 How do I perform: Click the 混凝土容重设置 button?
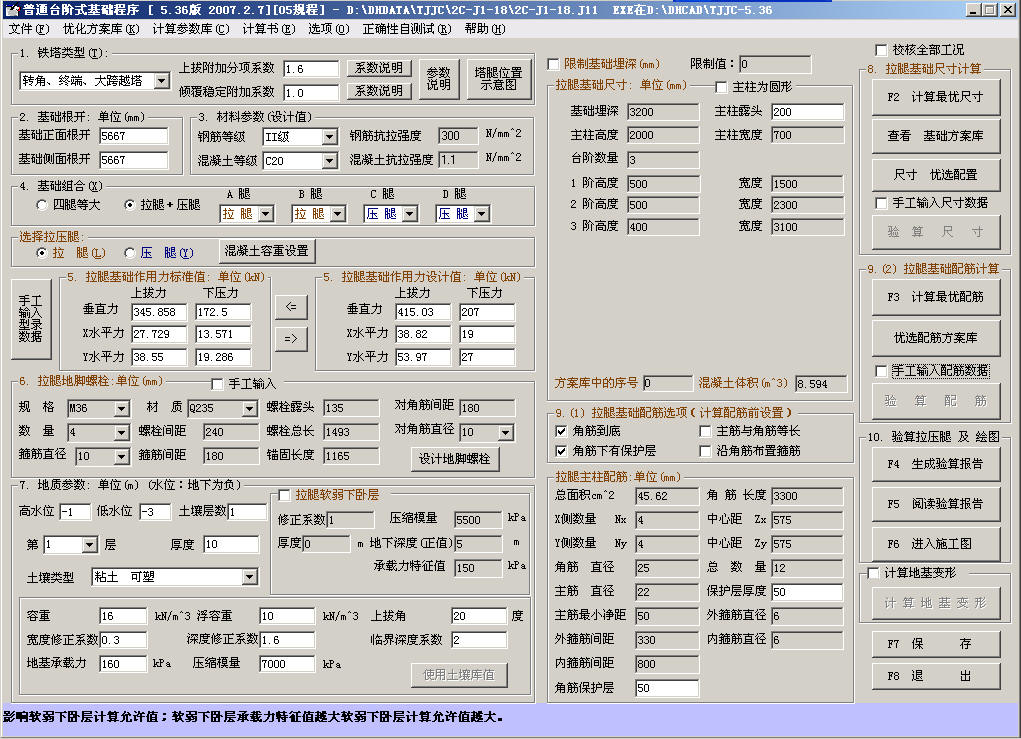(266, 251)
